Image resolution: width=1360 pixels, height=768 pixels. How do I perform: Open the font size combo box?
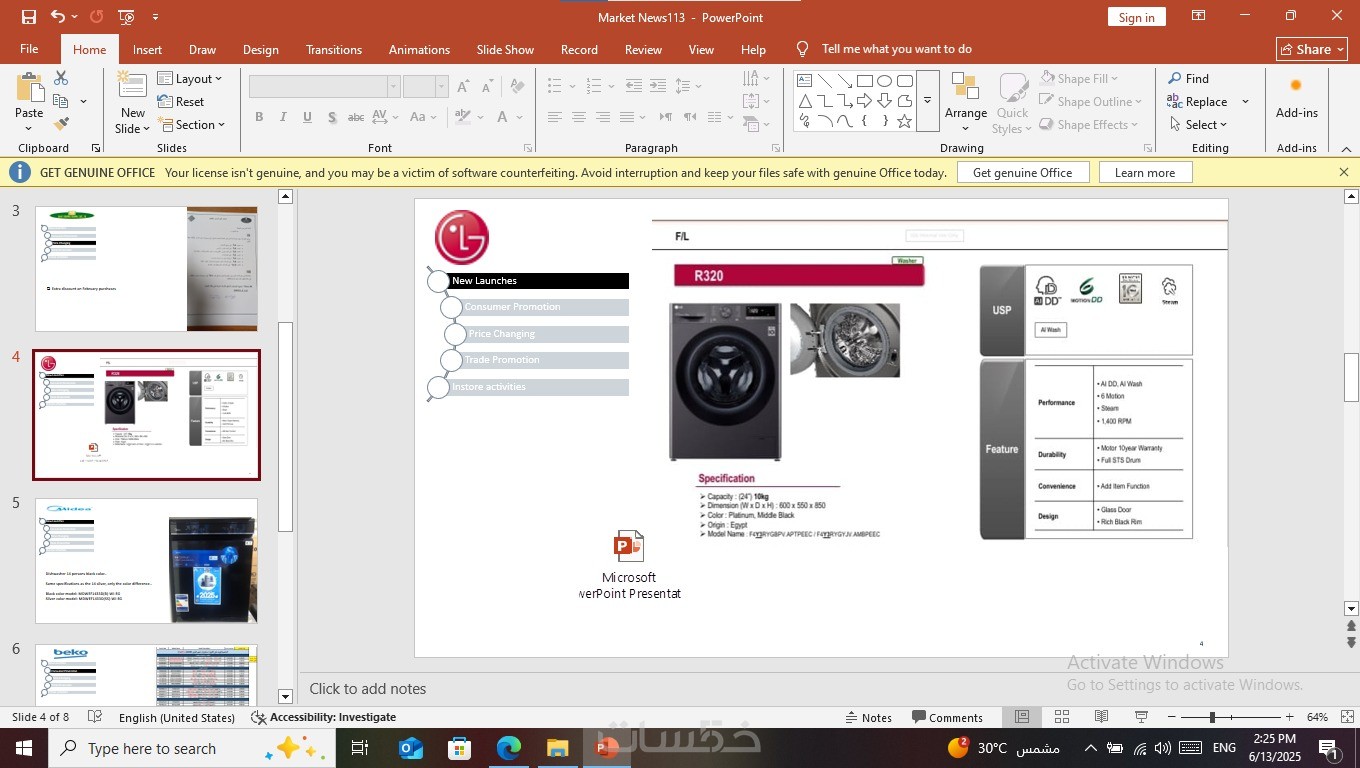425,87
